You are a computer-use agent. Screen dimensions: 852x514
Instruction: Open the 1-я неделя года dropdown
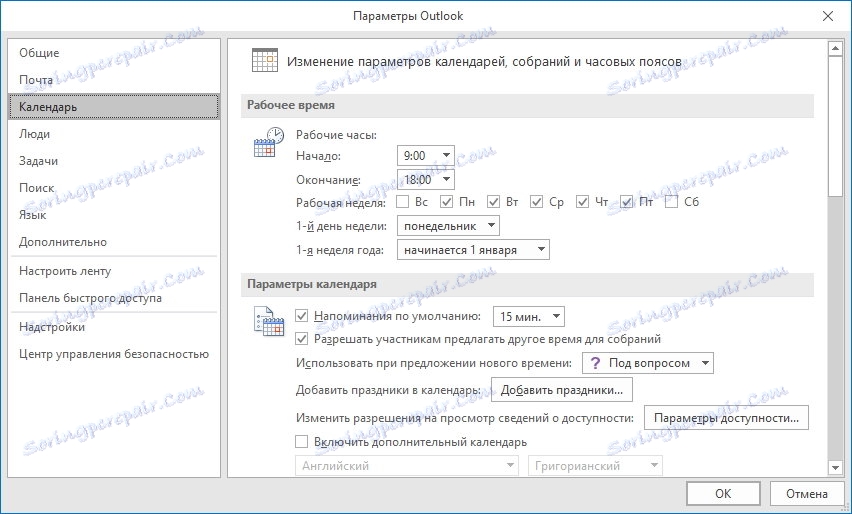tap(473, 250)
